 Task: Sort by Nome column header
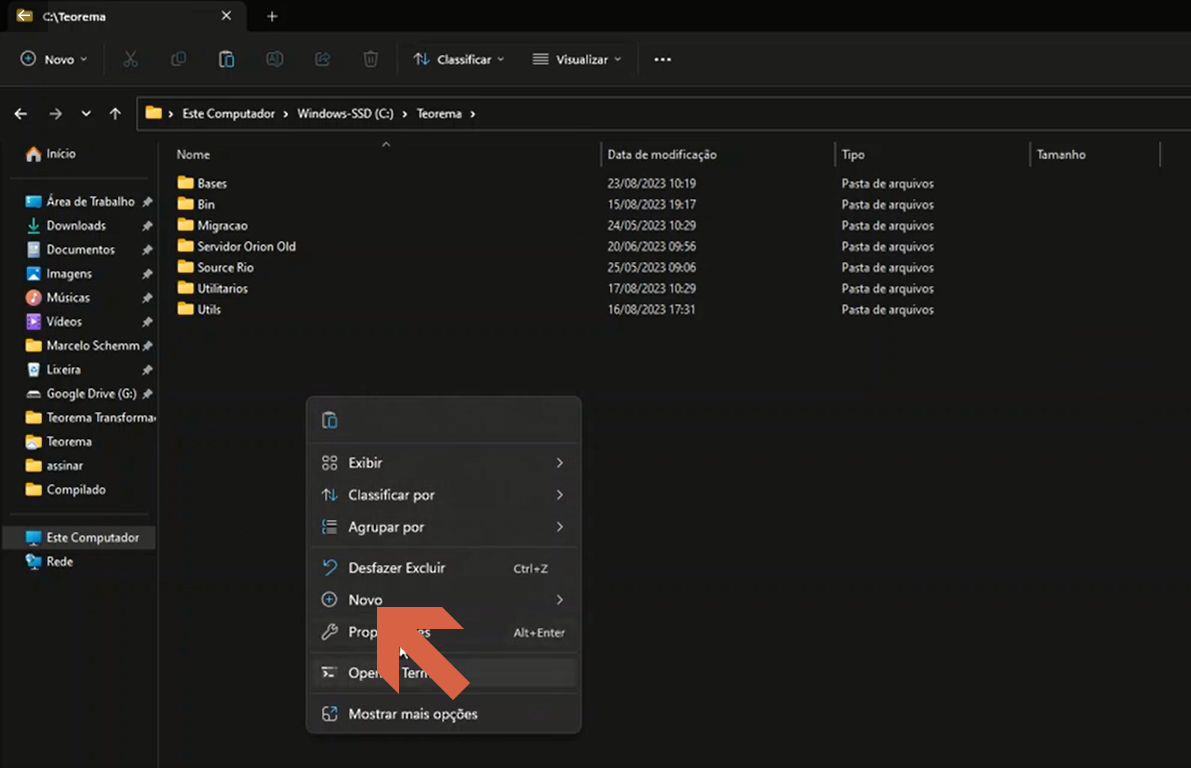click(193, 154)
